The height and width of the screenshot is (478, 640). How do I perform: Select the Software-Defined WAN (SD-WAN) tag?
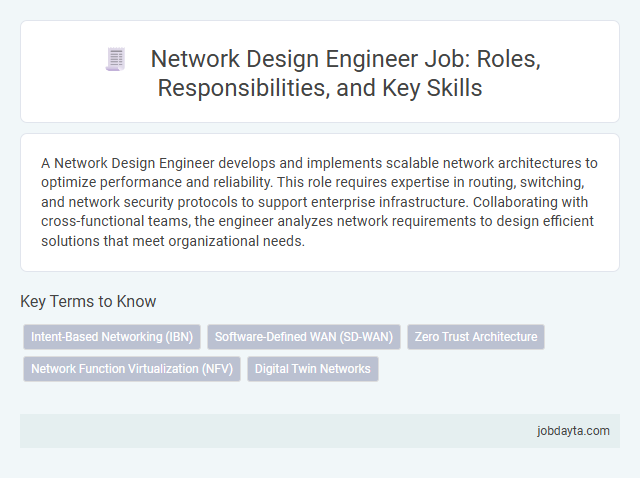[x=304, y=337]
